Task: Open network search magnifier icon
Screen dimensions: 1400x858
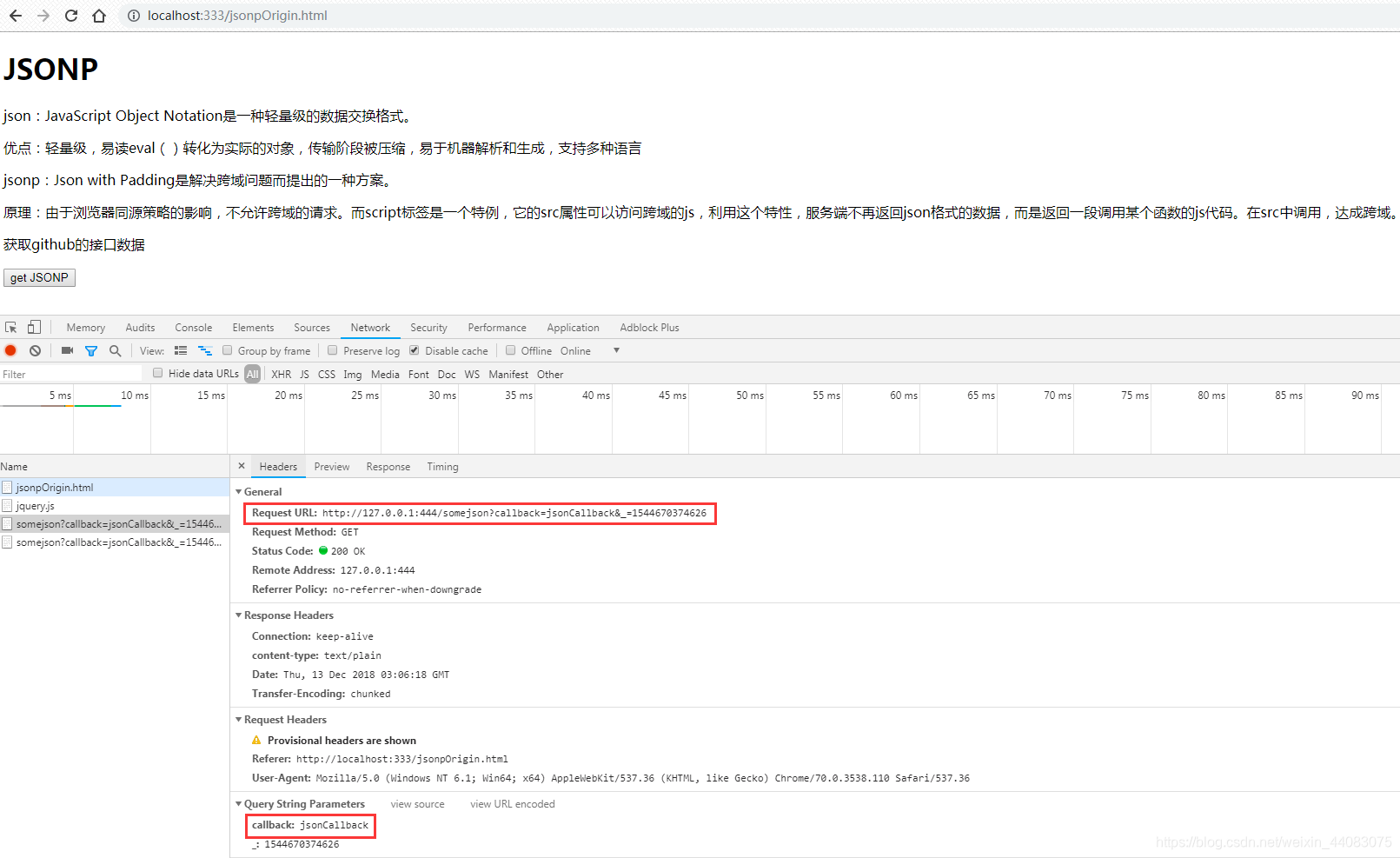Action: (x=115, y=351)
